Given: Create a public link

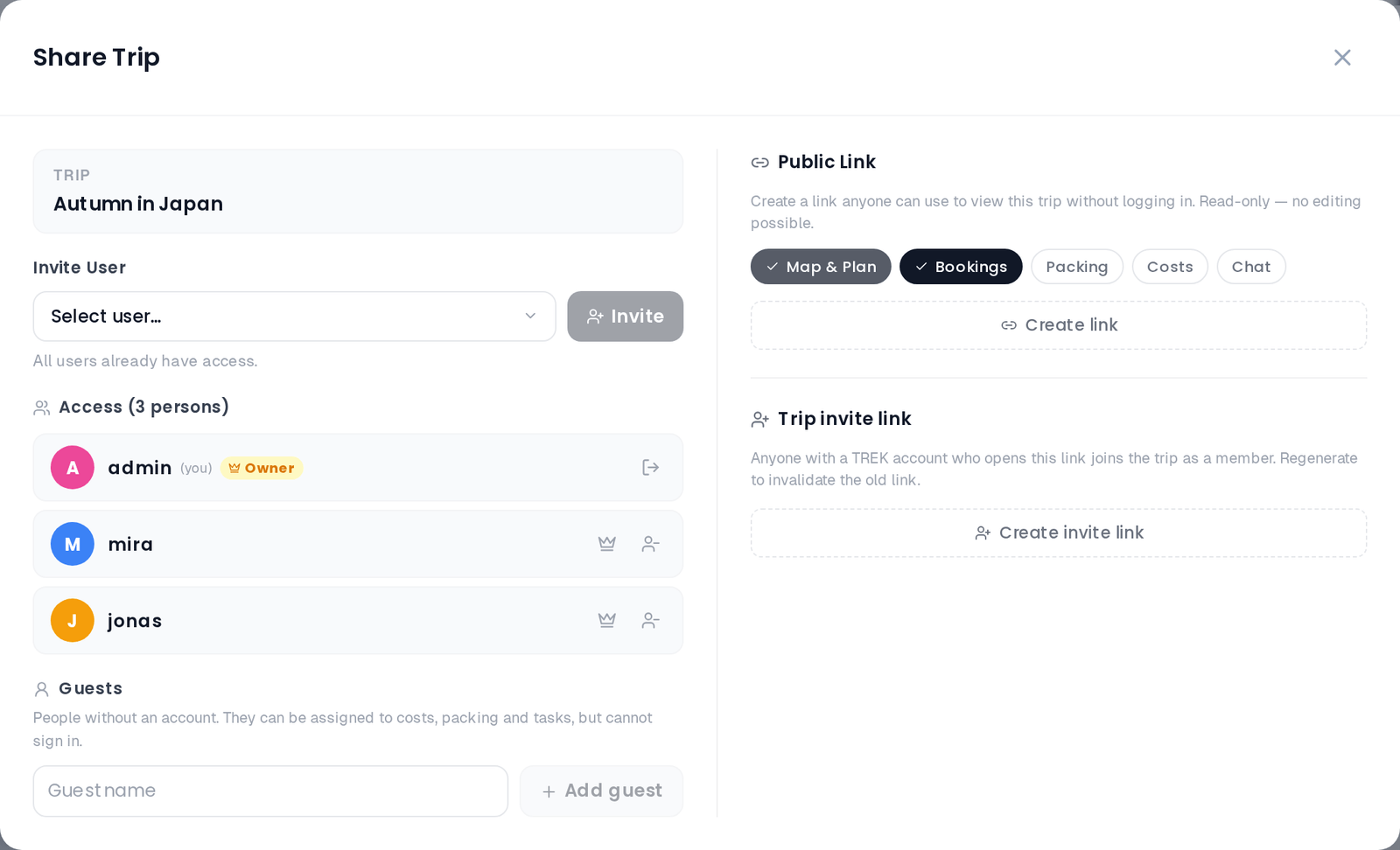Looking at the screenshot, I should point(1059,325).
